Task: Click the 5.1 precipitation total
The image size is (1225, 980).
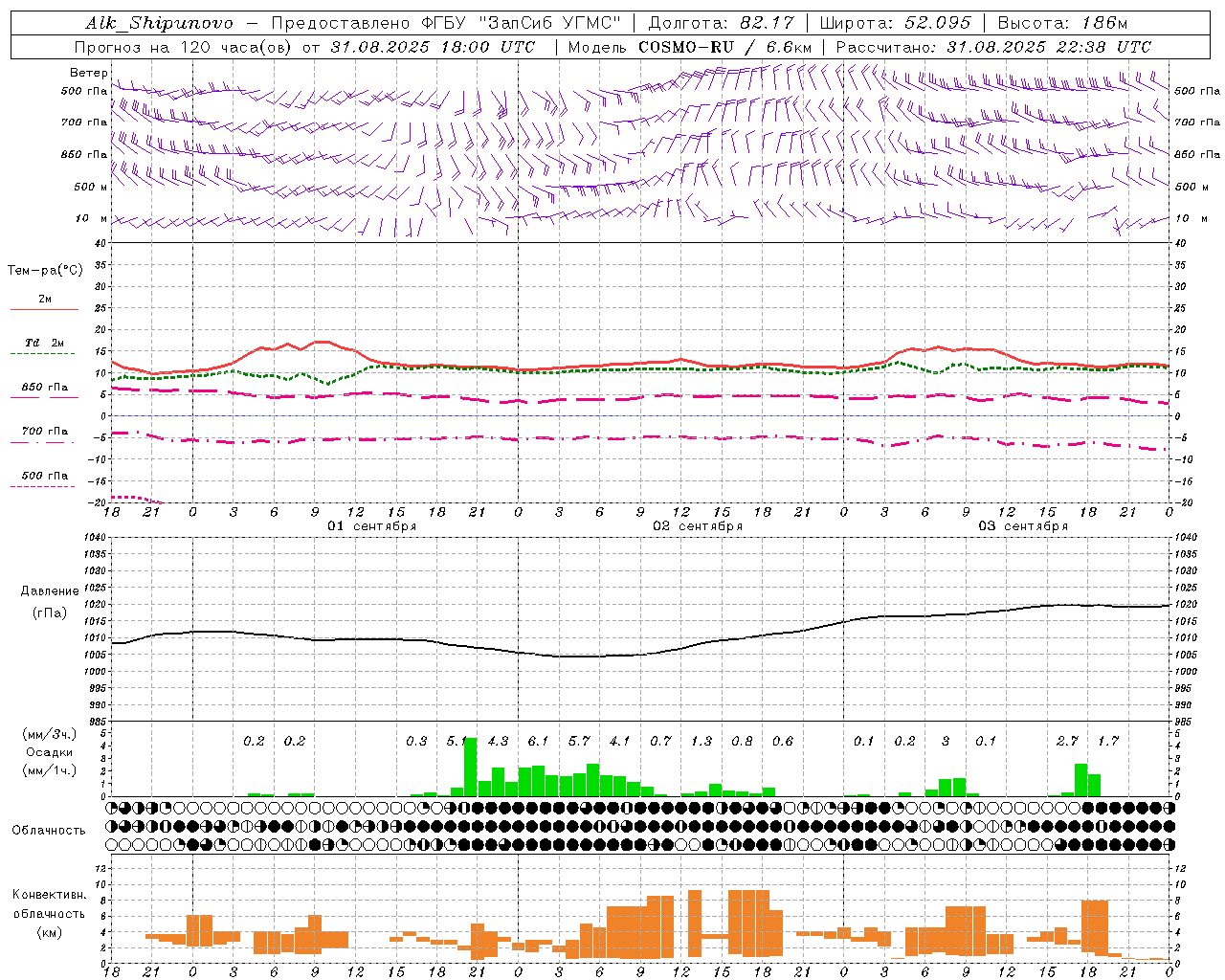Action: pyautogui.click(x=457, y=741)
